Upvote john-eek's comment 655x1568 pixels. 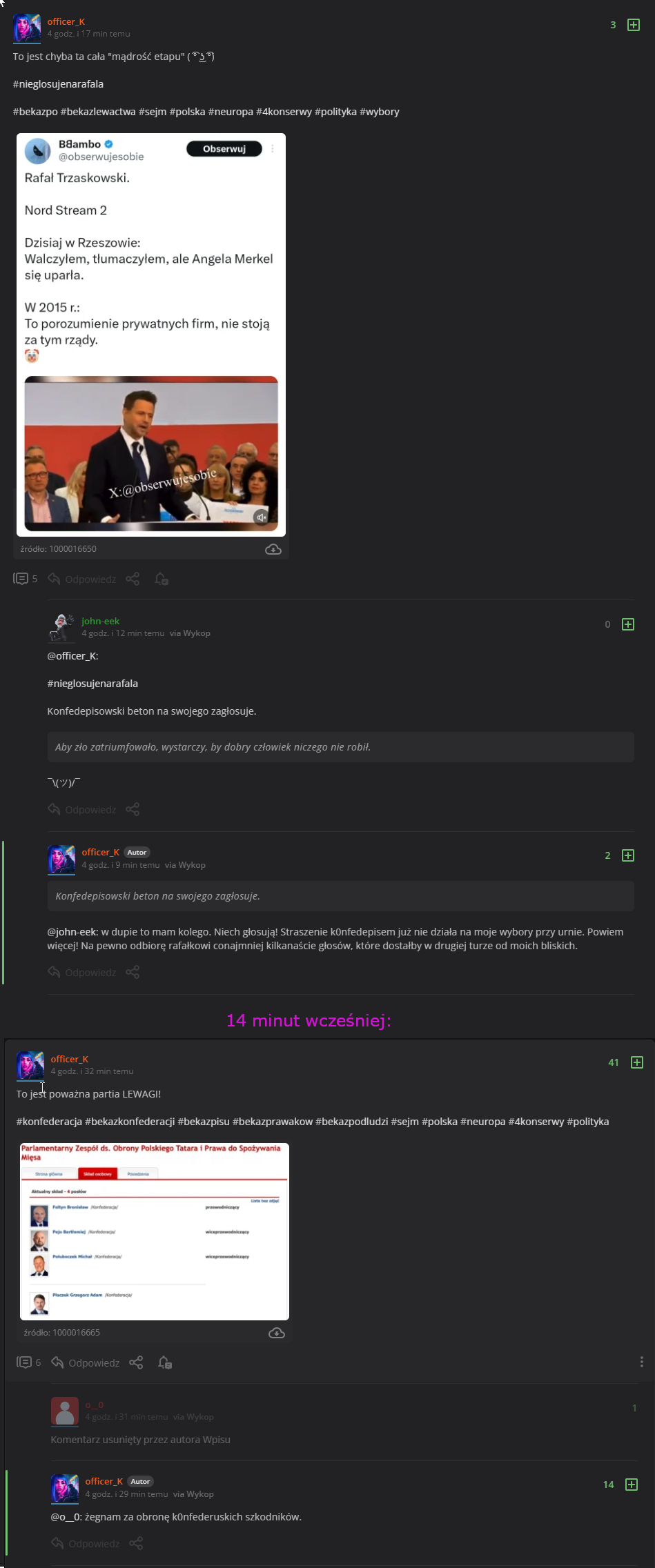(627, 624)
